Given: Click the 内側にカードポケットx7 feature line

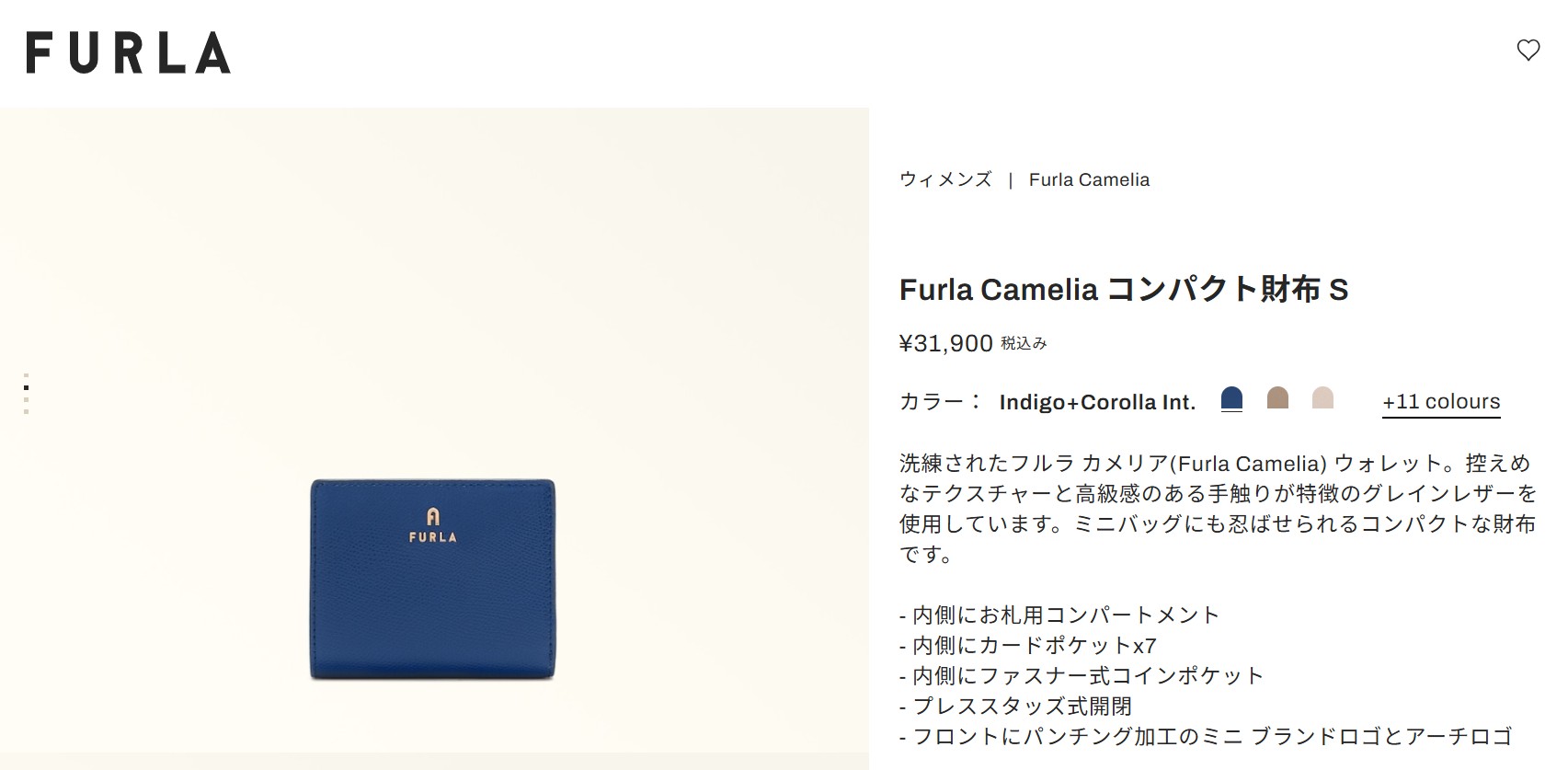Looking at the screenshot, I should (1028, 645).
